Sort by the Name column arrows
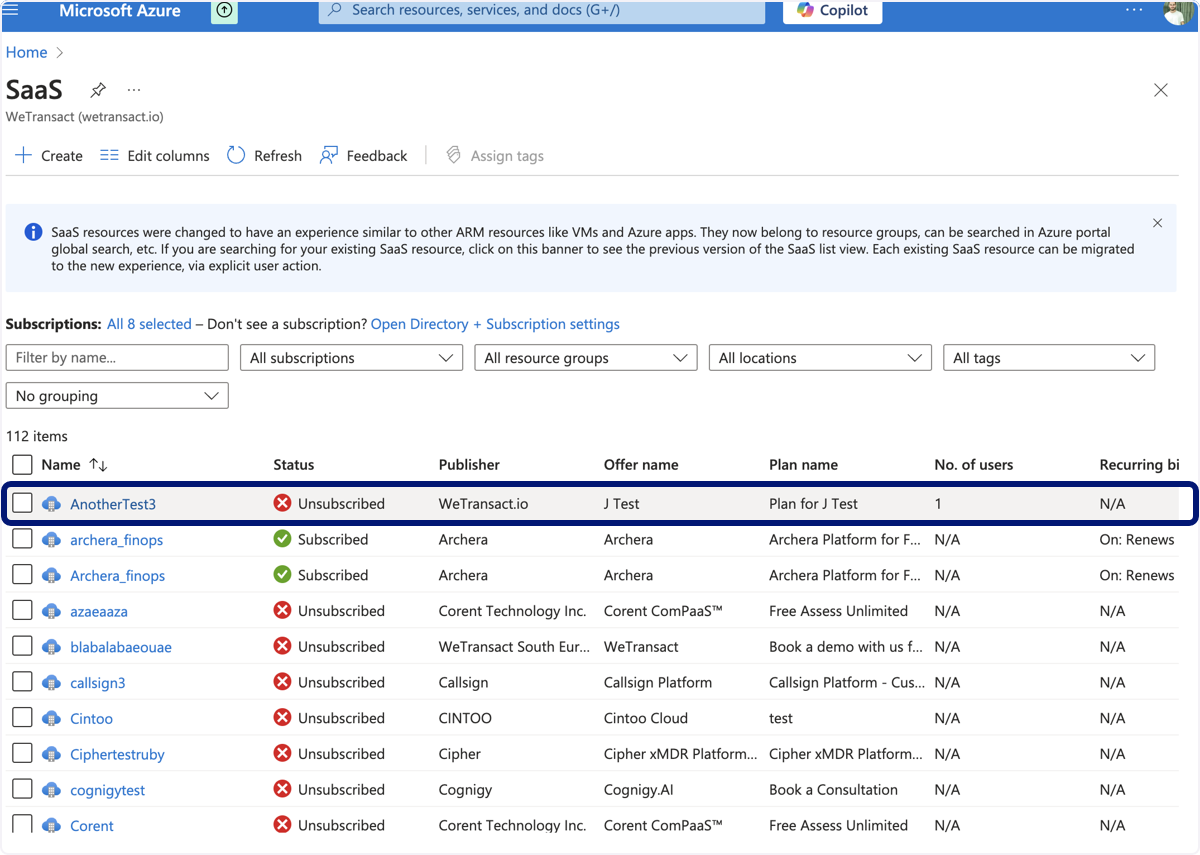 point(98,465)
